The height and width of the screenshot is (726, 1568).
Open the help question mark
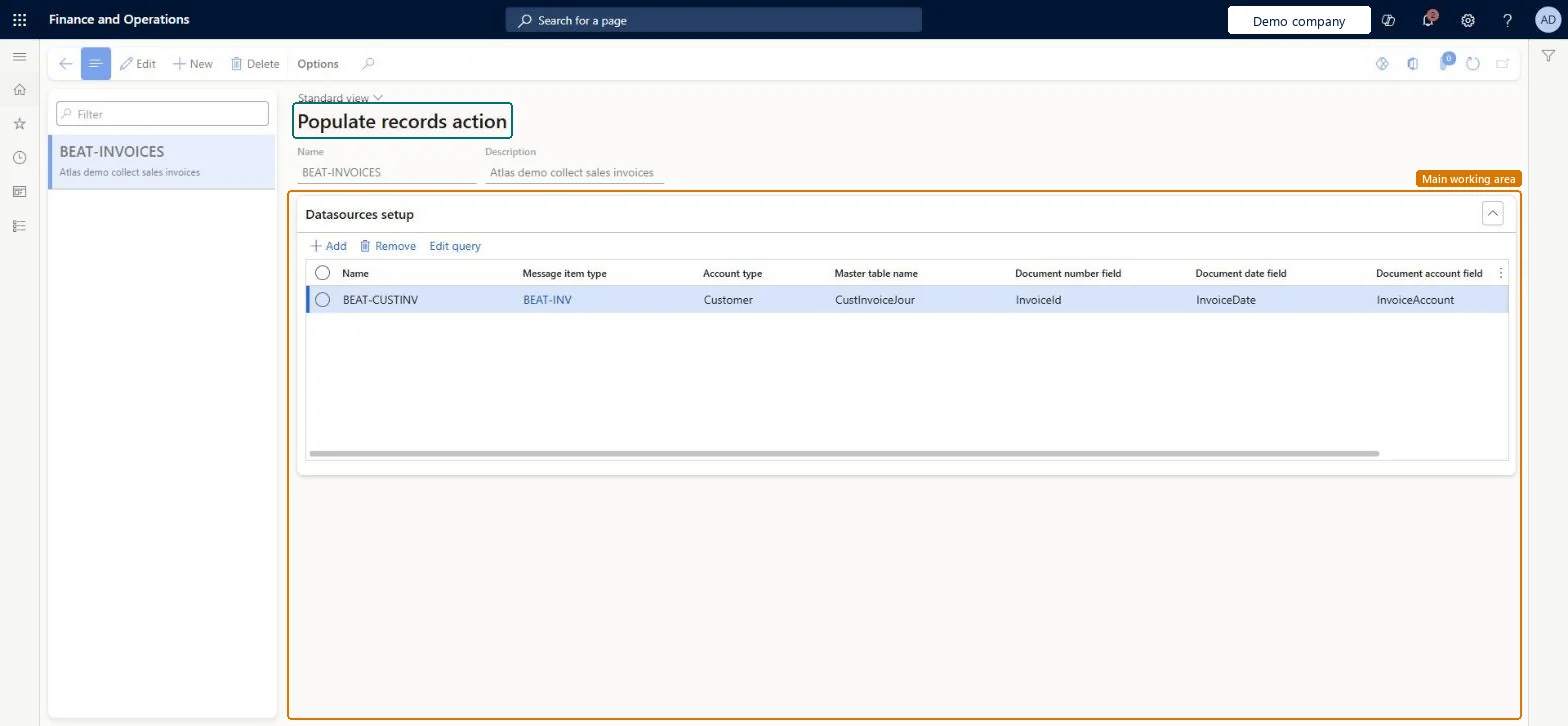(1508, 20)
